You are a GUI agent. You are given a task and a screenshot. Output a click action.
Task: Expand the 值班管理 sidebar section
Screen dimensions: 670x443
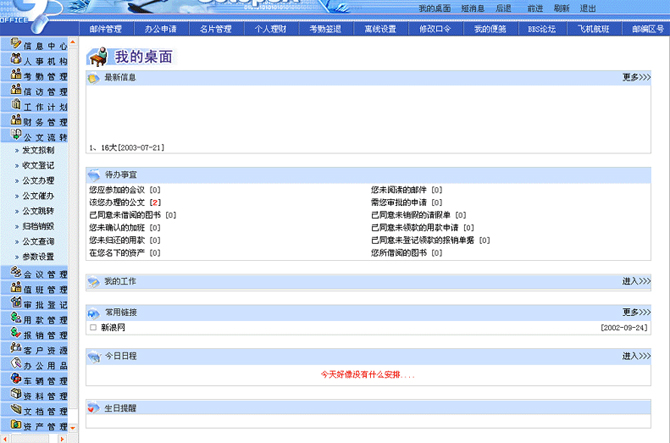click(45, 289)
